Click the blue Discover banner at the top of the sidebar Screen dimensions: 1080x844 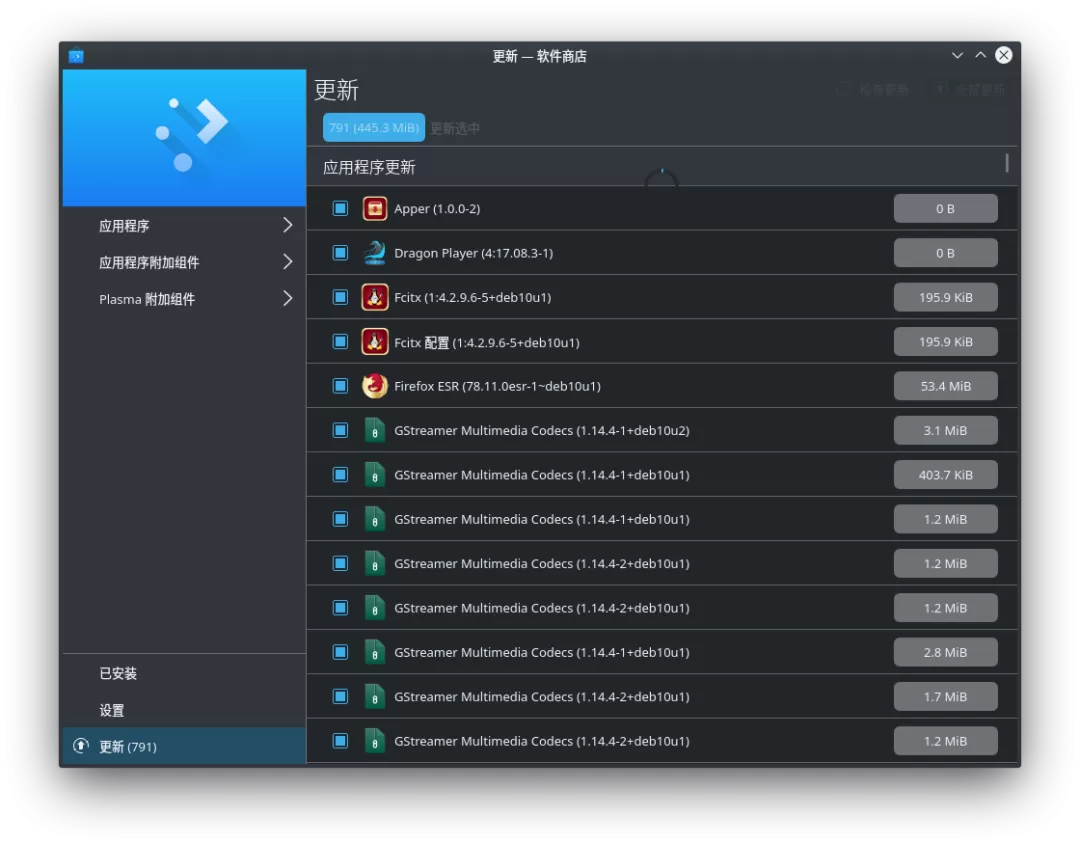coord(184,138)
